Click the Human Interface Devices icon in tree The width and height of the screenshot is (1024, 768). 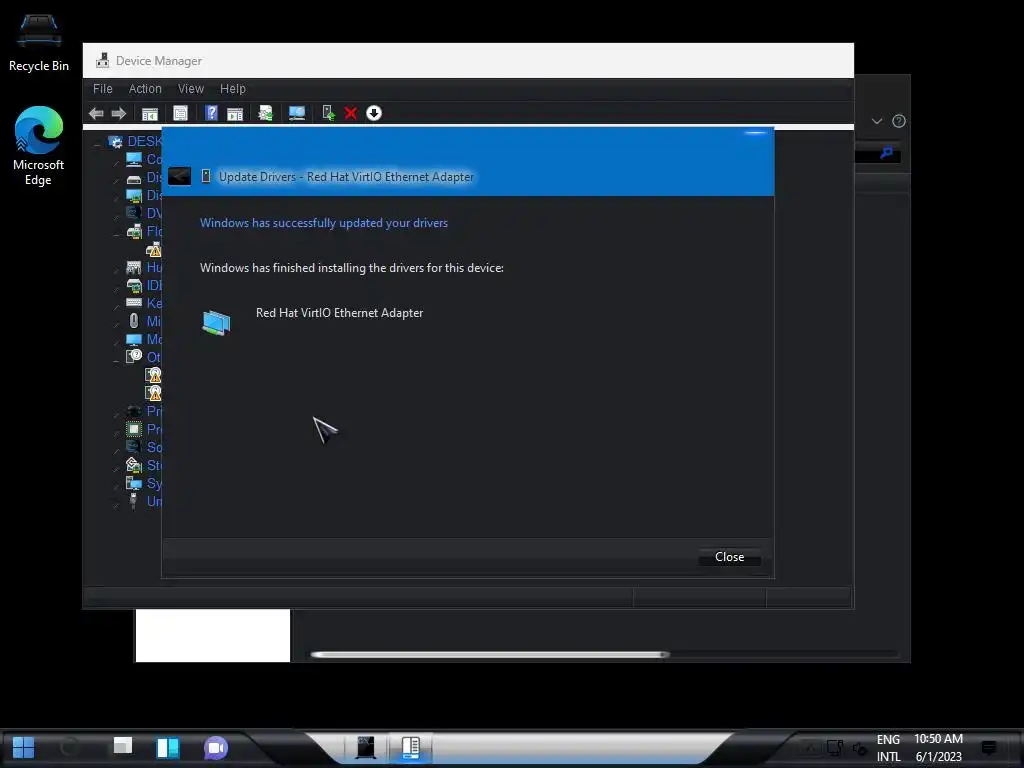point(134,267)
